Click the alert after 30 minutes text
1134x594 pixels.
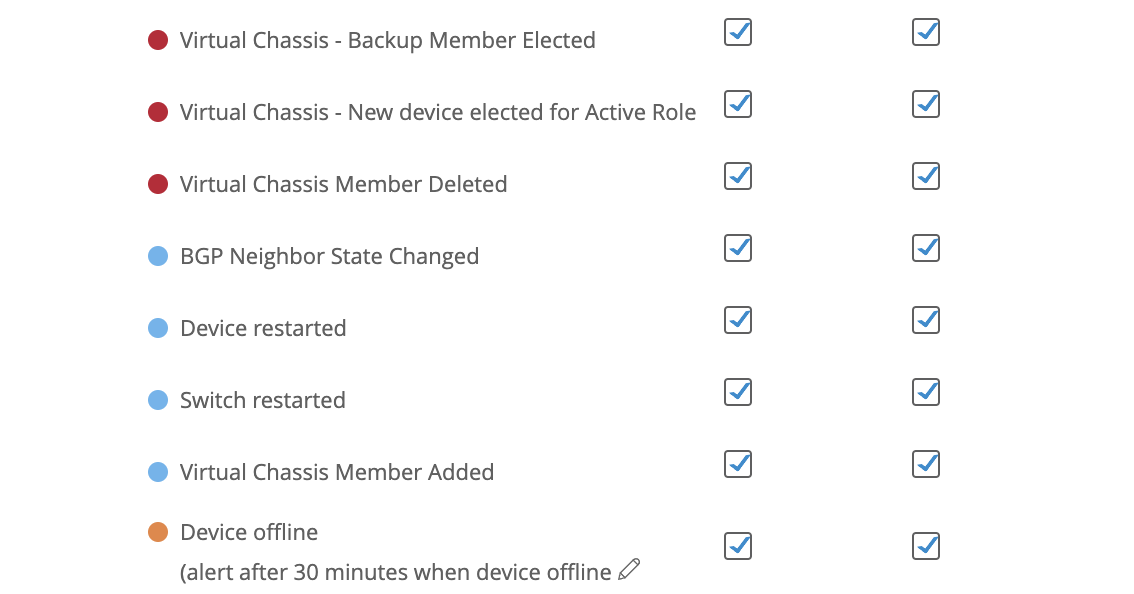coord(395,572)
